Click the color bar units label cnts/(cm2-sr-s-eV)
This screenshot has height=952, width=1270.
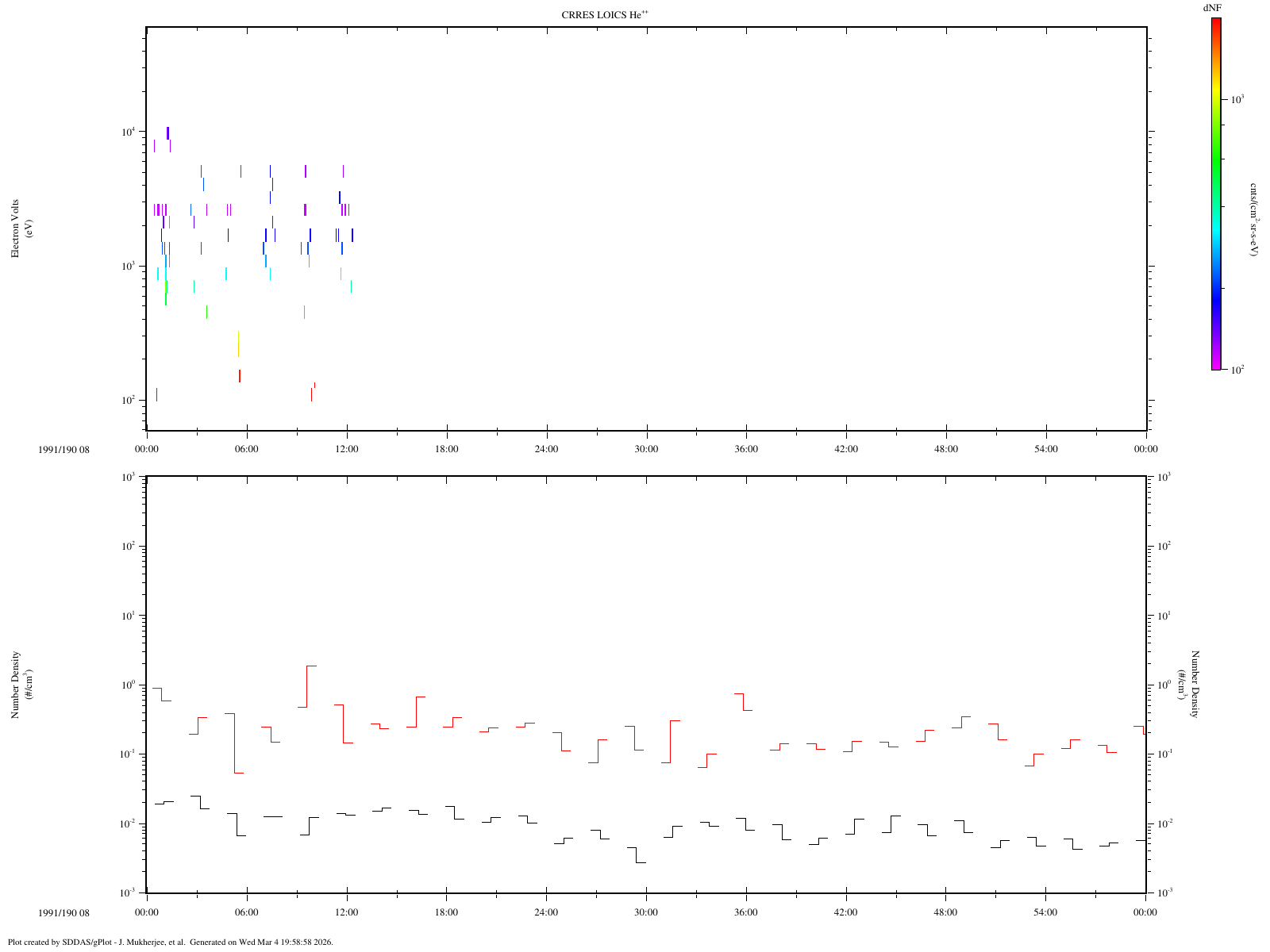[1253, 219]
